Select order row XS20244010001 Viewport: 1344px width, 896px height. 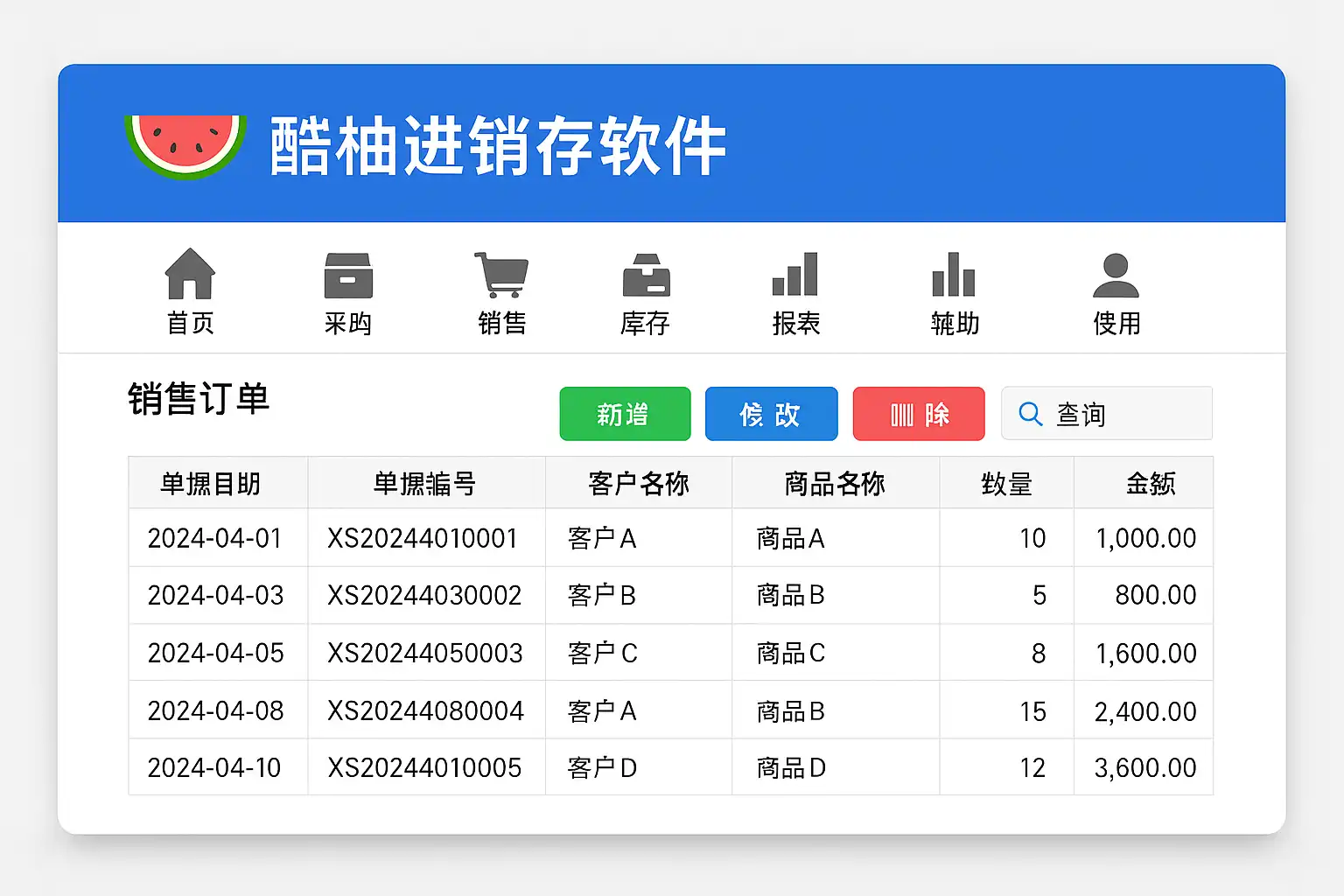click(x=423, y=538)
